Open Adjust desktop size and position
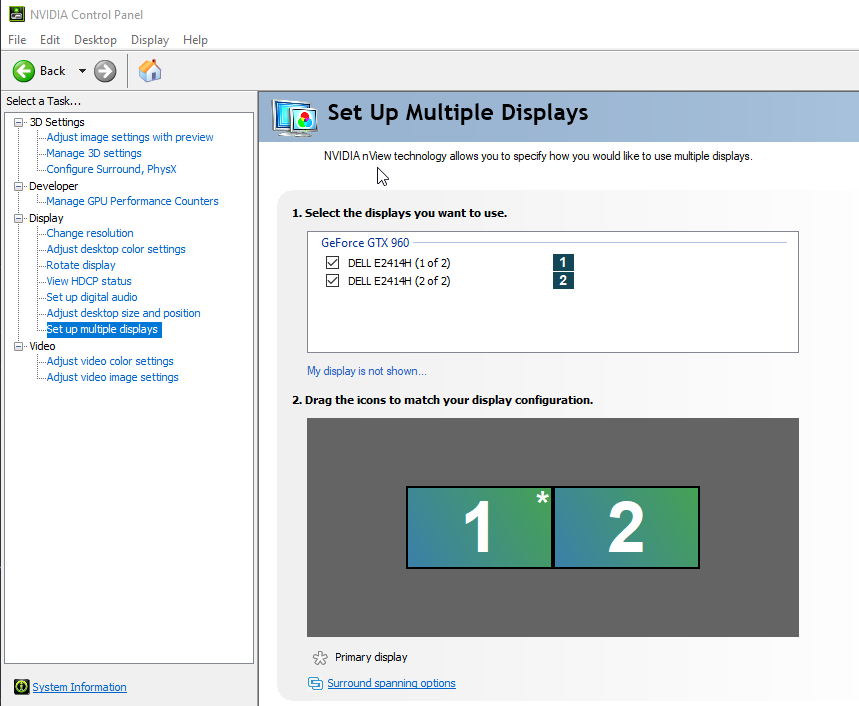Viewport: 859px width, 706px height. coord(123,313)
